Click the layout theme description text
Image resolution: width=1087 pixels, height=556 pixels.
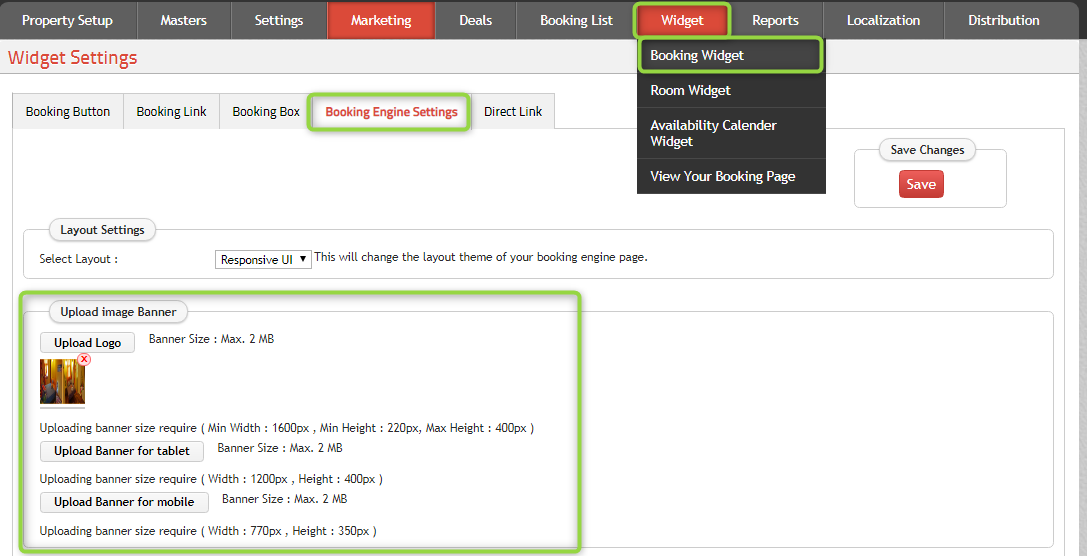click(481, 257)
